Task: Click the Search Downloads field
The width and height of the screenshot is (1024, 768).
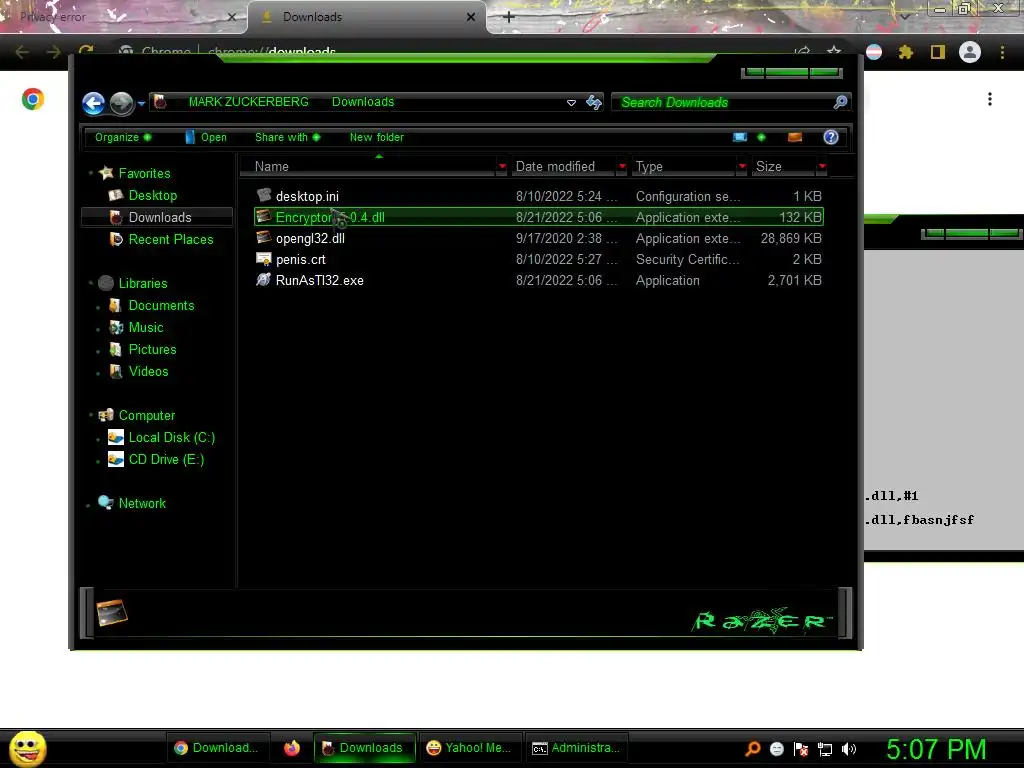Action: click(731, 102)
